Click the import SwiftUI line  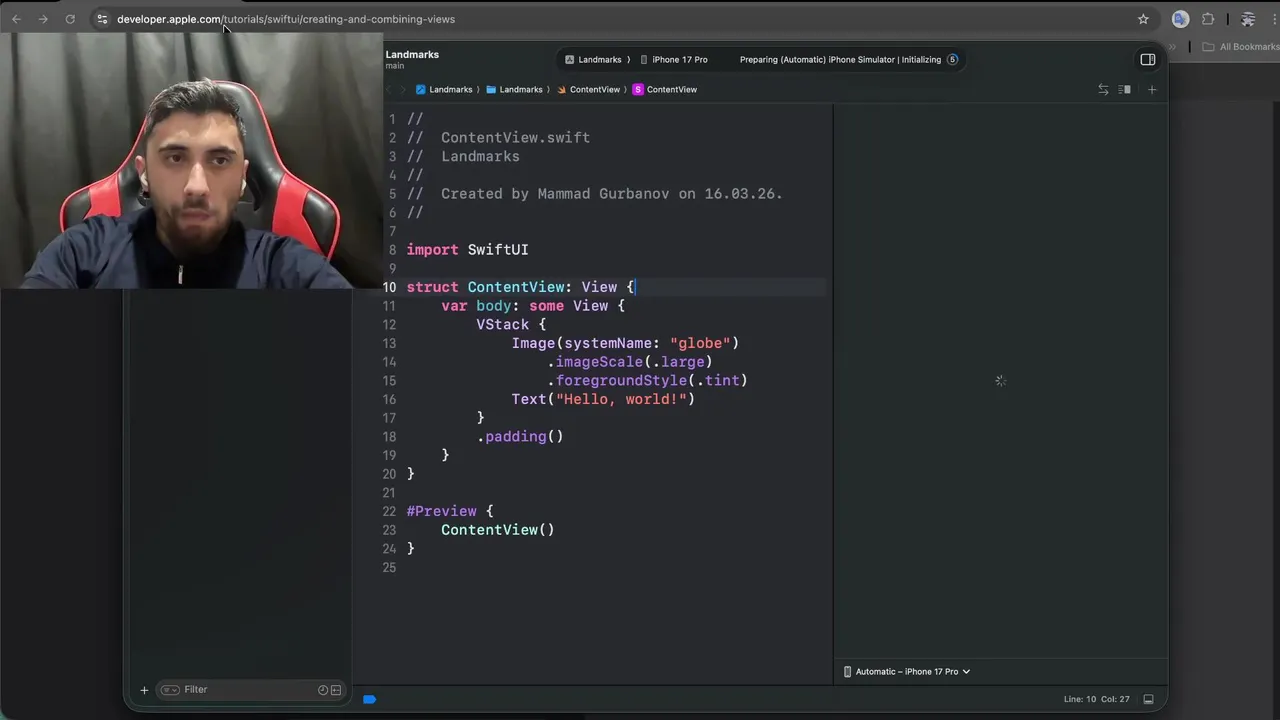[x=467, y=250]
